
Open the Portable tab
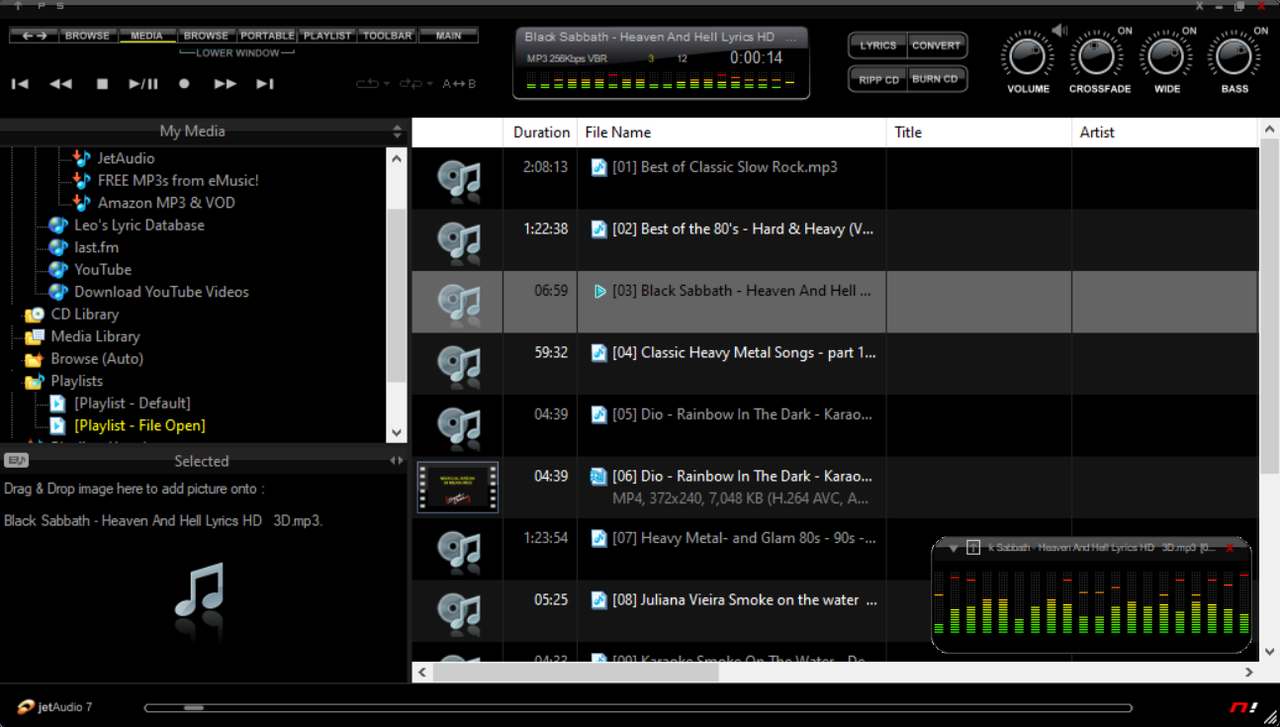pos(267,36)
